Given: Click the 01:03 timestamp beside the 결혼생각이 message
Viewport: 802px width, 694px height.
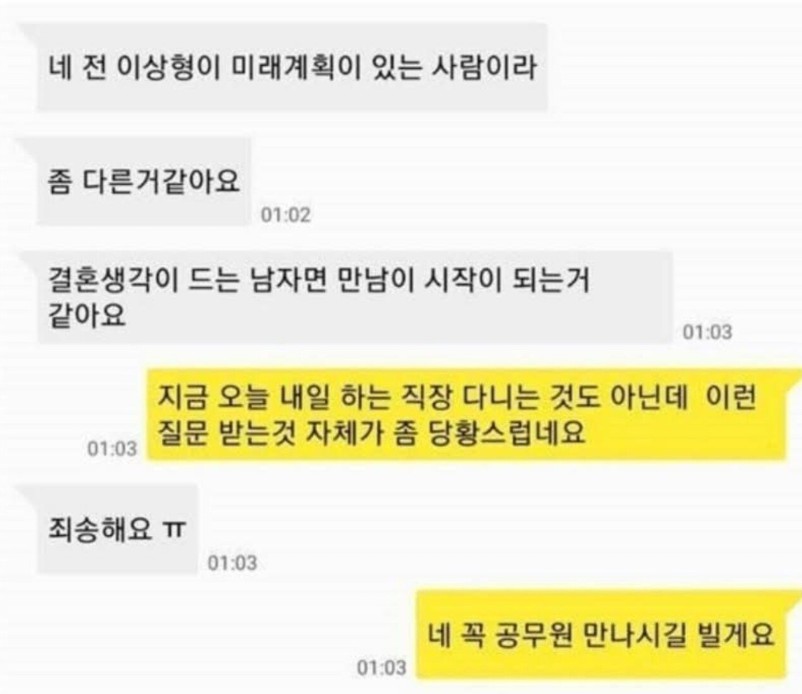Looking at the screenshot, I should pos(707,332).
